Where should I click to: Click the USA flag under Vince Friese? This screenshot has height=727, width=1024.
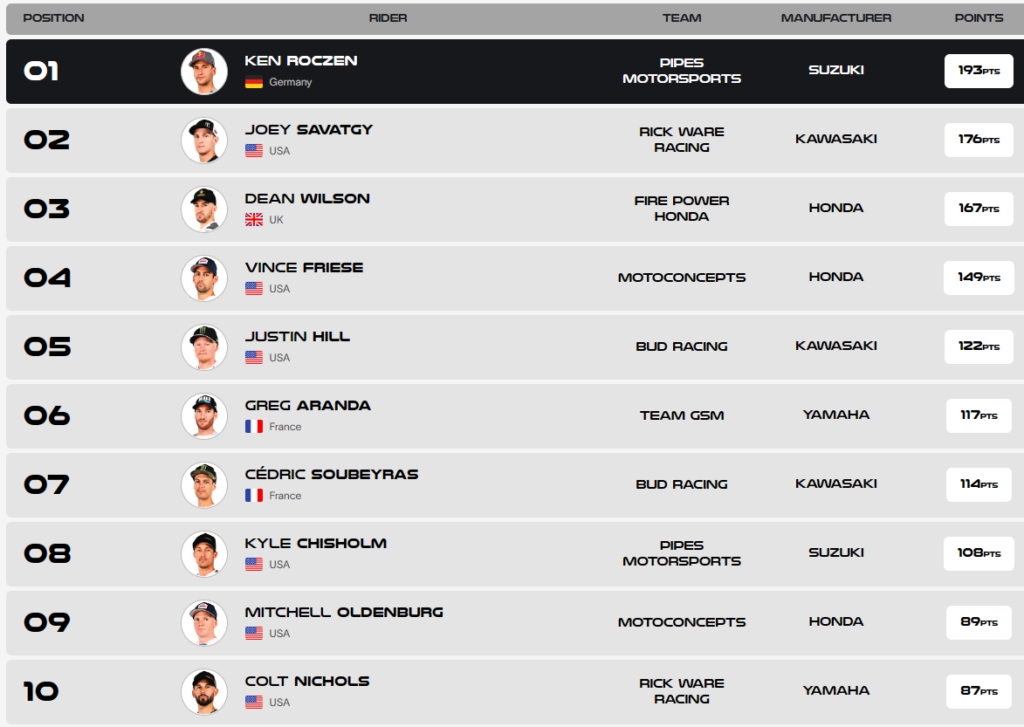(x=254, y=289)
